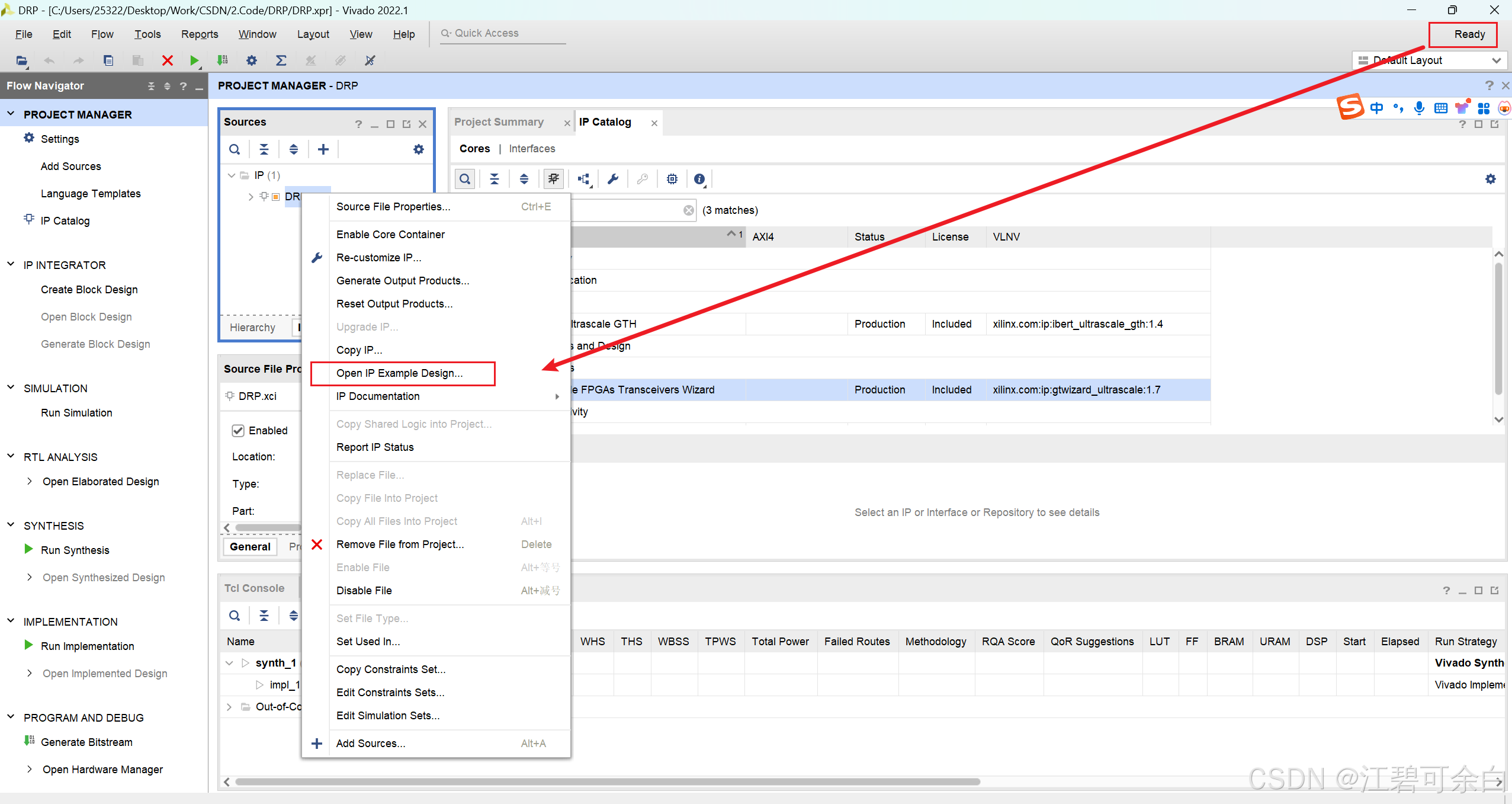Collapse the PROJECT MANAGER section

click(11, 114)
